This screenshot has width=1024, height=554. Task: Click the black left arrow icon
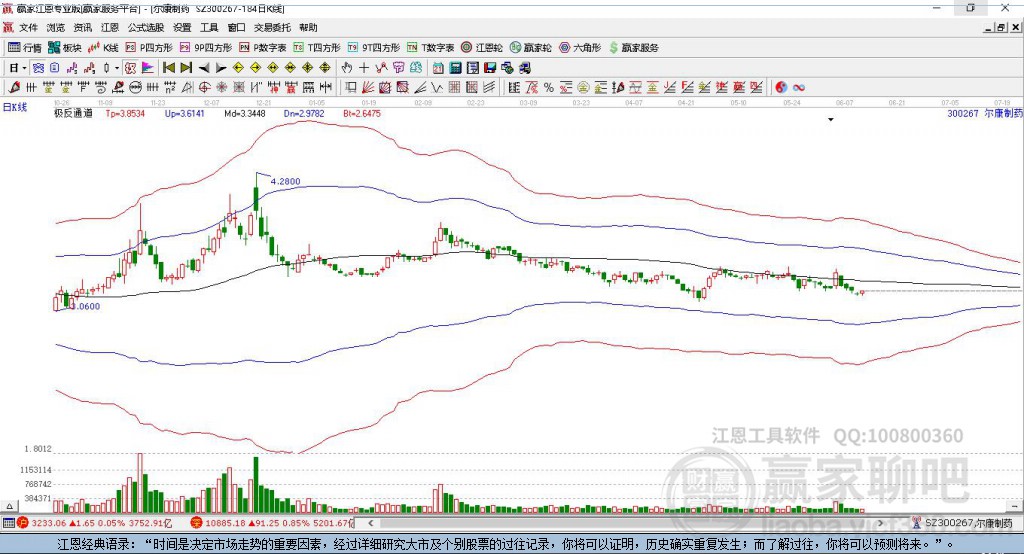[x=204, y=68]
